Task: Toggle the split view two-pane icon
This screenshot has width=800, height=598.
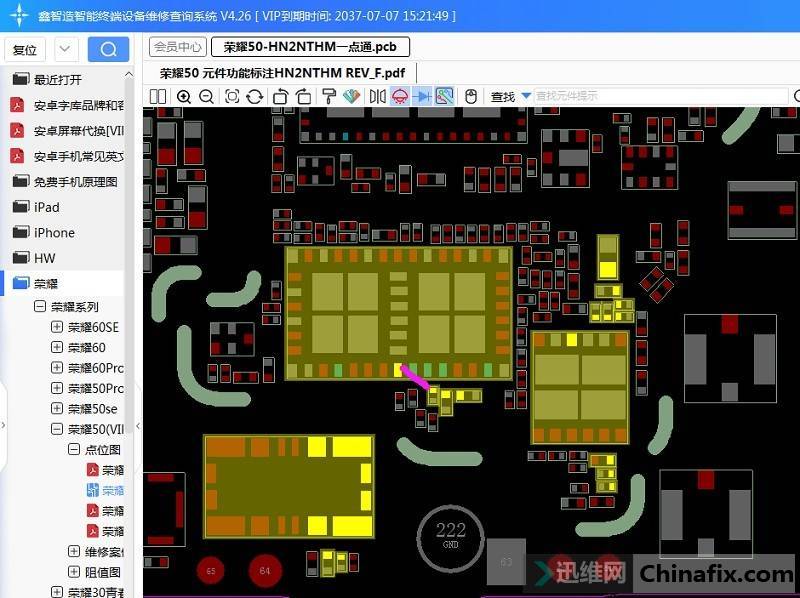Action: [x=158, y=96]
